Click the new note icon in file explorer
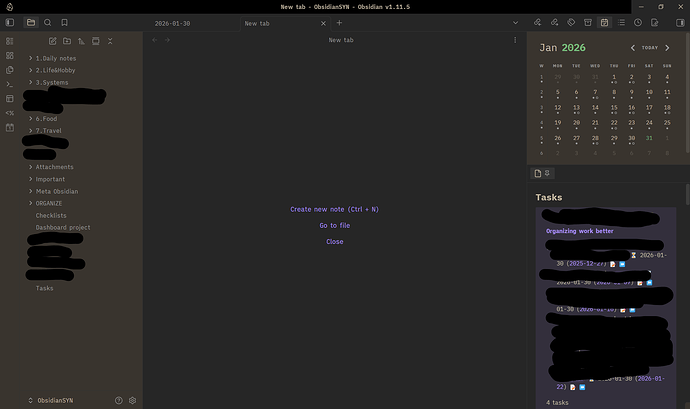 [x=52, y=41]
